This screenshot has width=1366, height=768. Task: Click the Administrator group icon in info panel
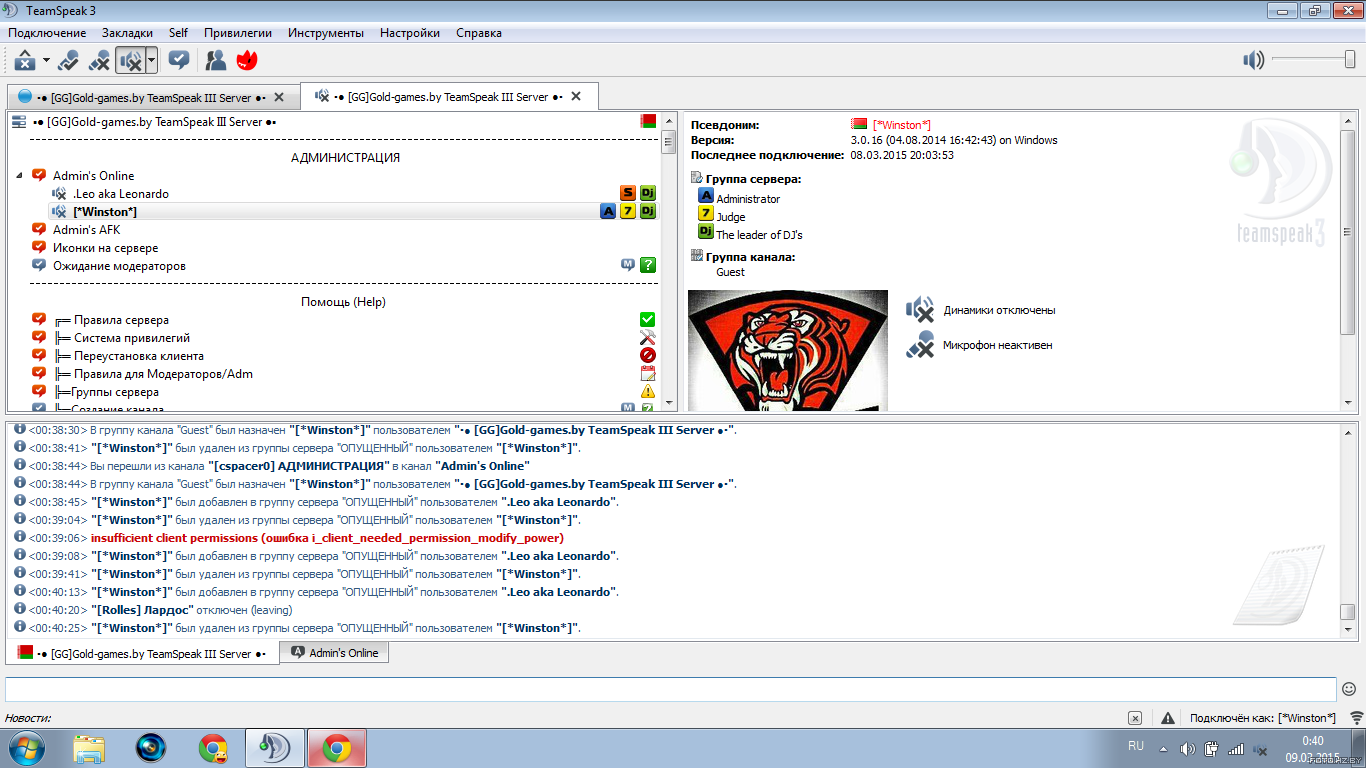click(706, 197)
